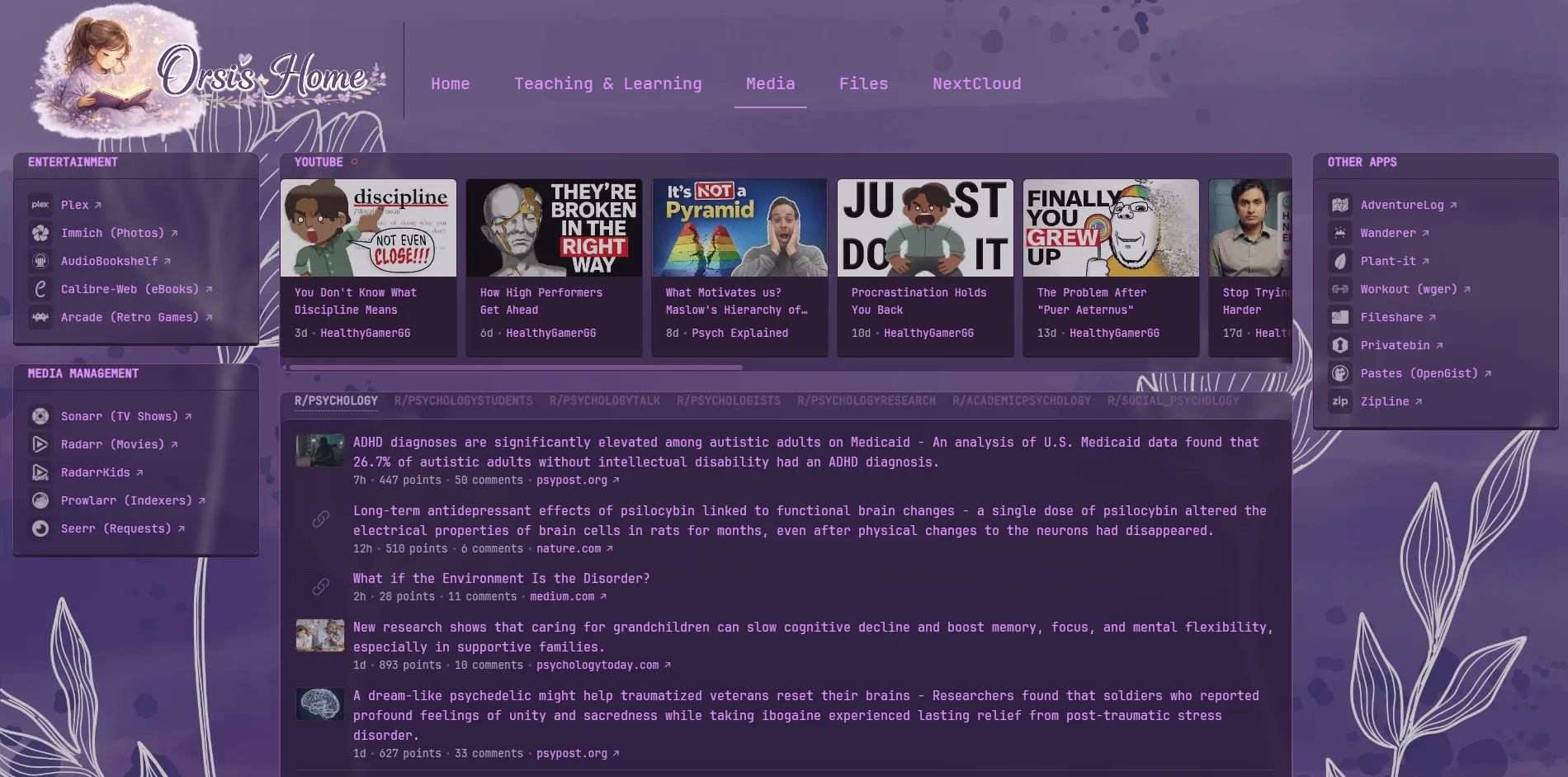The height and width of the screenshot is (777, 1568).
Task: Open the Plant-it leaf icon
Action: coord(1340,261)
